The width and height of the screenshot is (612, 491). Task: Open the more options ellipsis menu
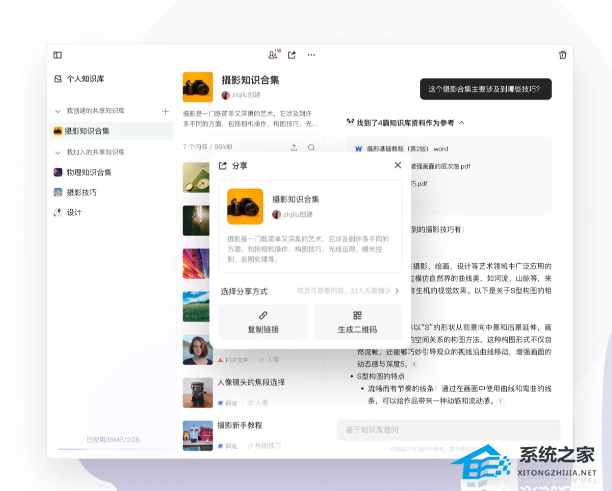click(x=311, y=55)
